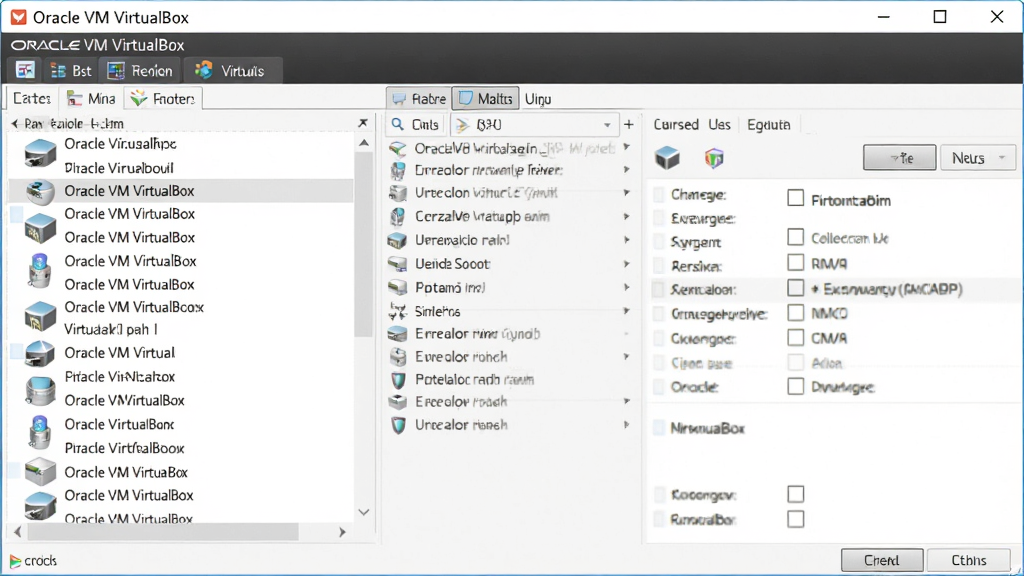
Task: Click the Cthns button
Action: 968,560
